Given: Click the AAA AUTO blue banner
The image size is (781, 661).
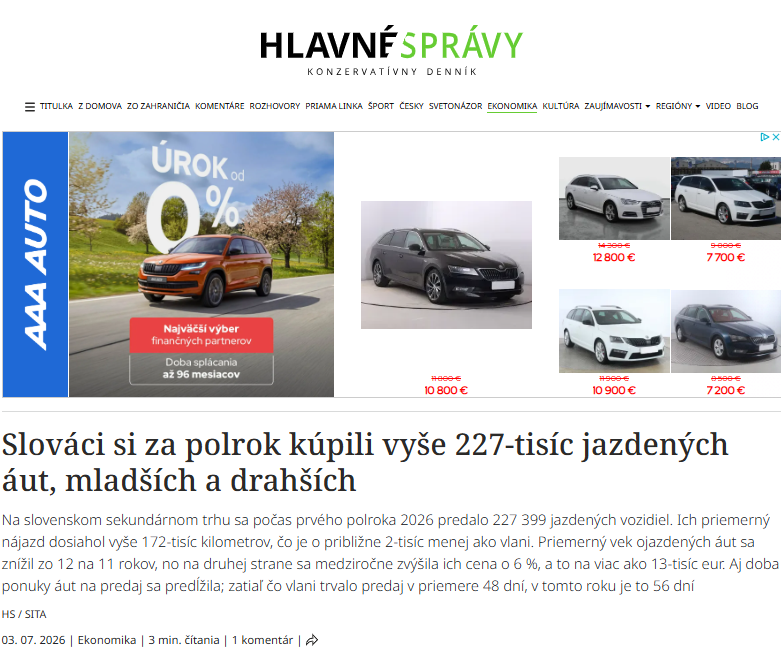Looking at the screenshot, I should coord(35,264).
